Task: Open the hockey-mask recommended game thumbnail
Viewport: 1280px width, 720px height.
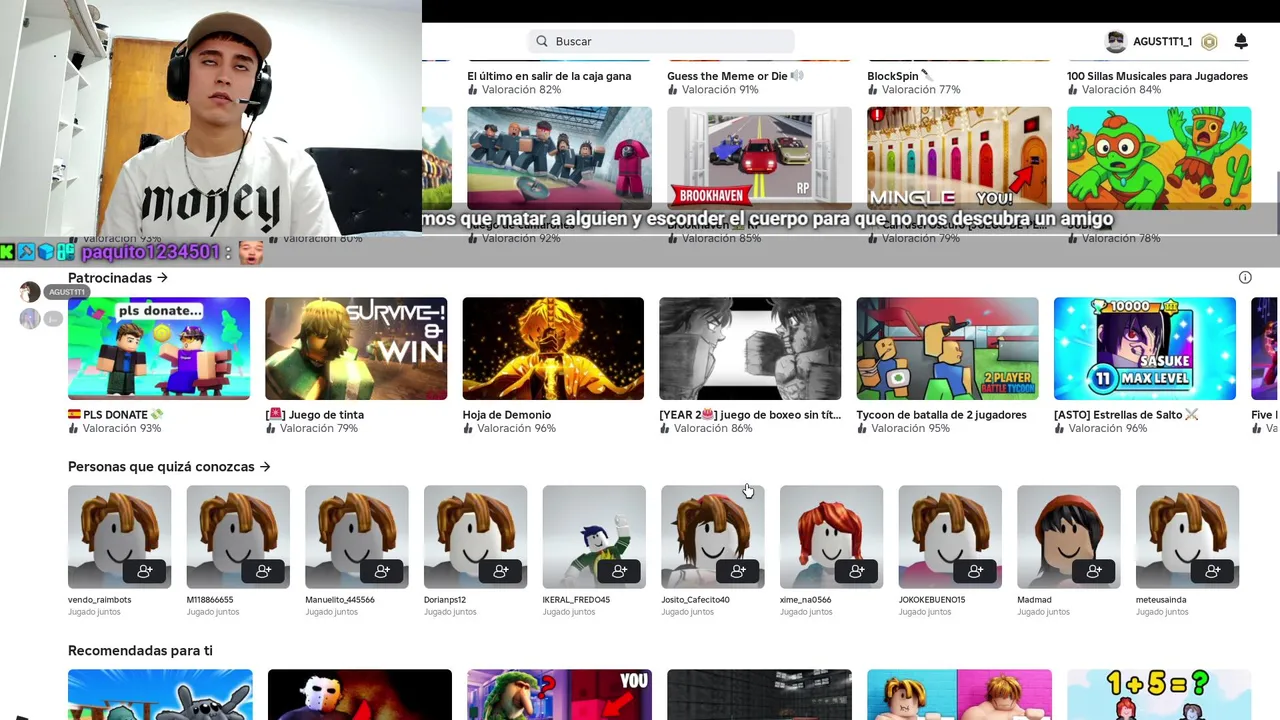Action: click(360, 695)
